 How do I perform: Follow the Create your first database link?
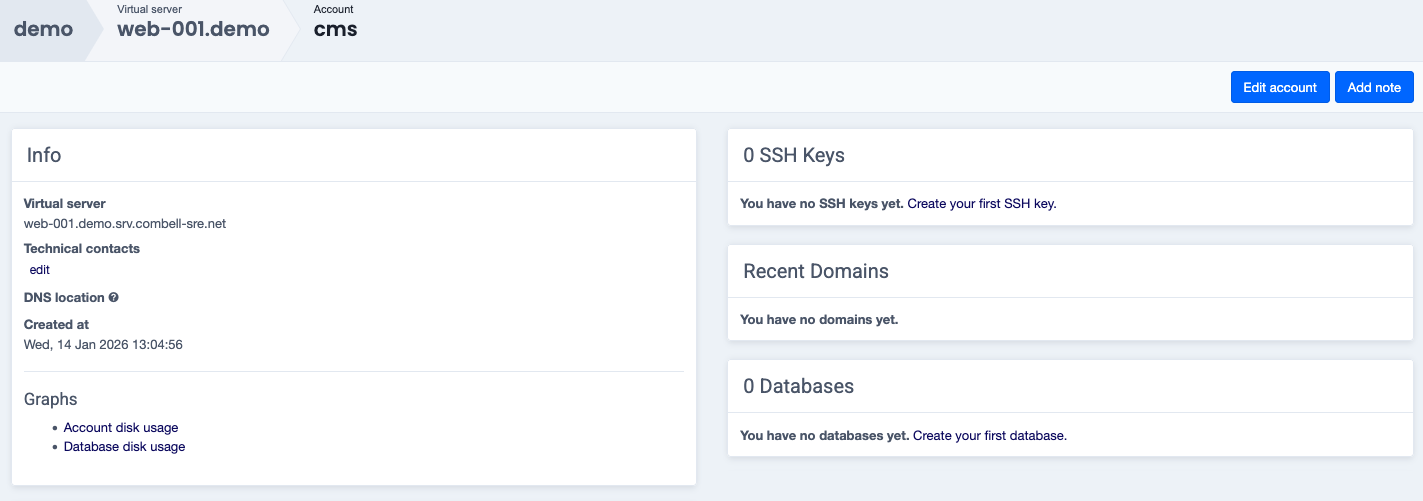click(989, 436)
